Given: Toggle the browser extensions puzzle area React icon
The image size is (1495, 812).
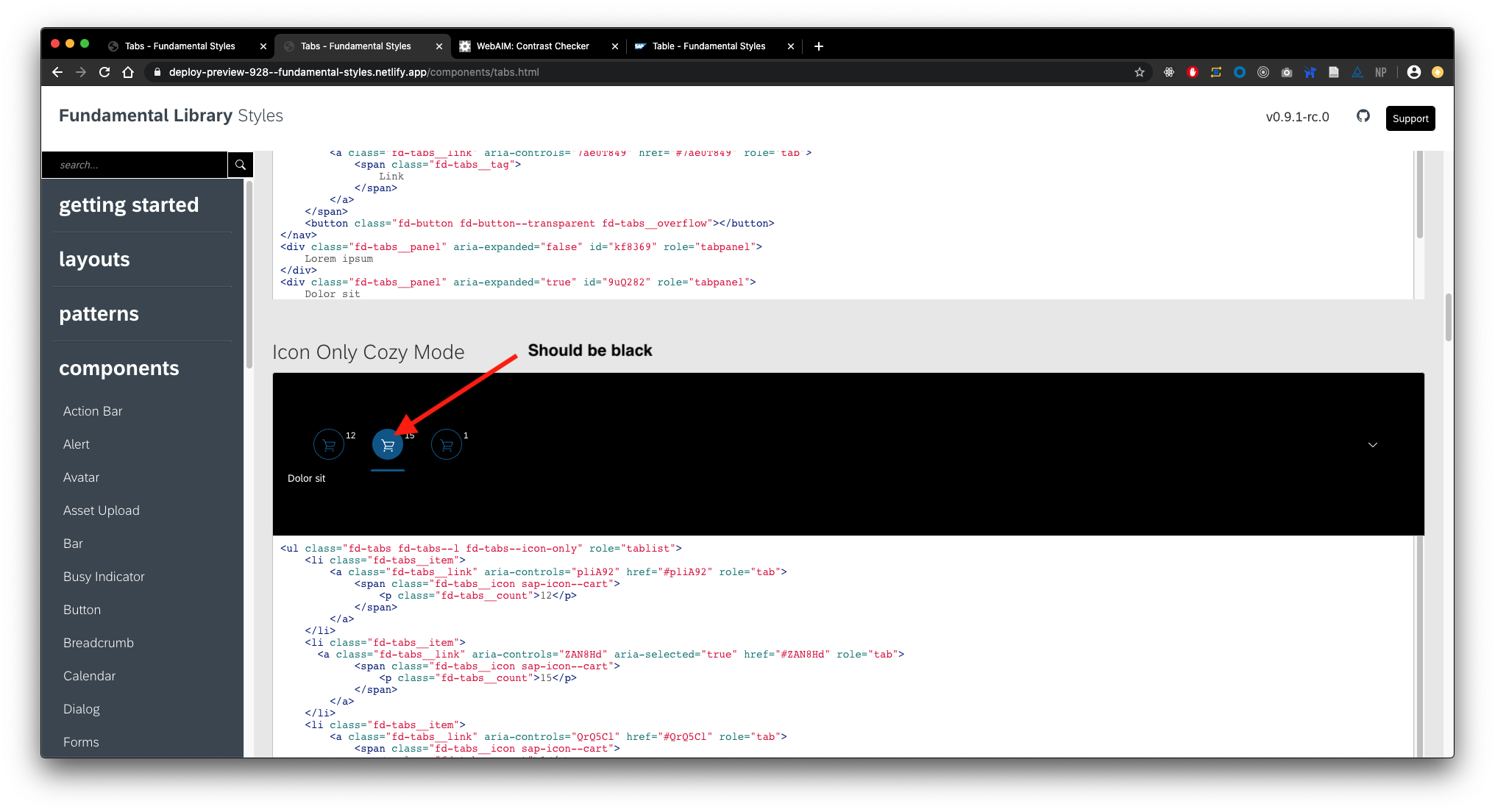Looking at the screenshot, I should tap(1168, 72).
